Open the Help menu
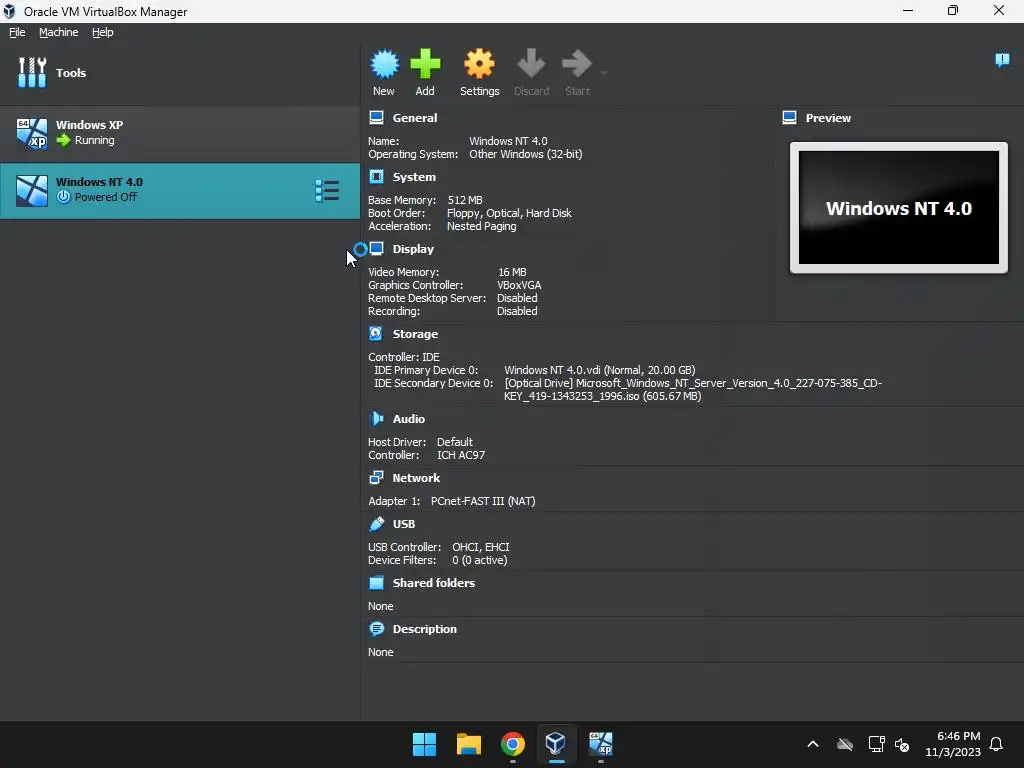Screen dimensions: 1024x768 [x=103, y=32]
